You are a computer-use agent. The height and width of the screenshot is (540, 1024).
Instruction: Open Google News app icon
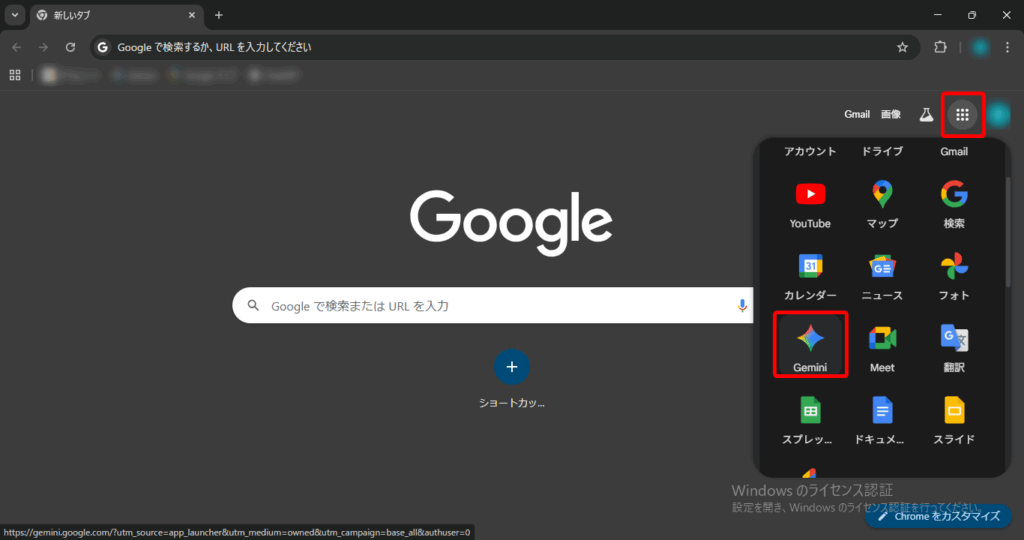[882, 273]
